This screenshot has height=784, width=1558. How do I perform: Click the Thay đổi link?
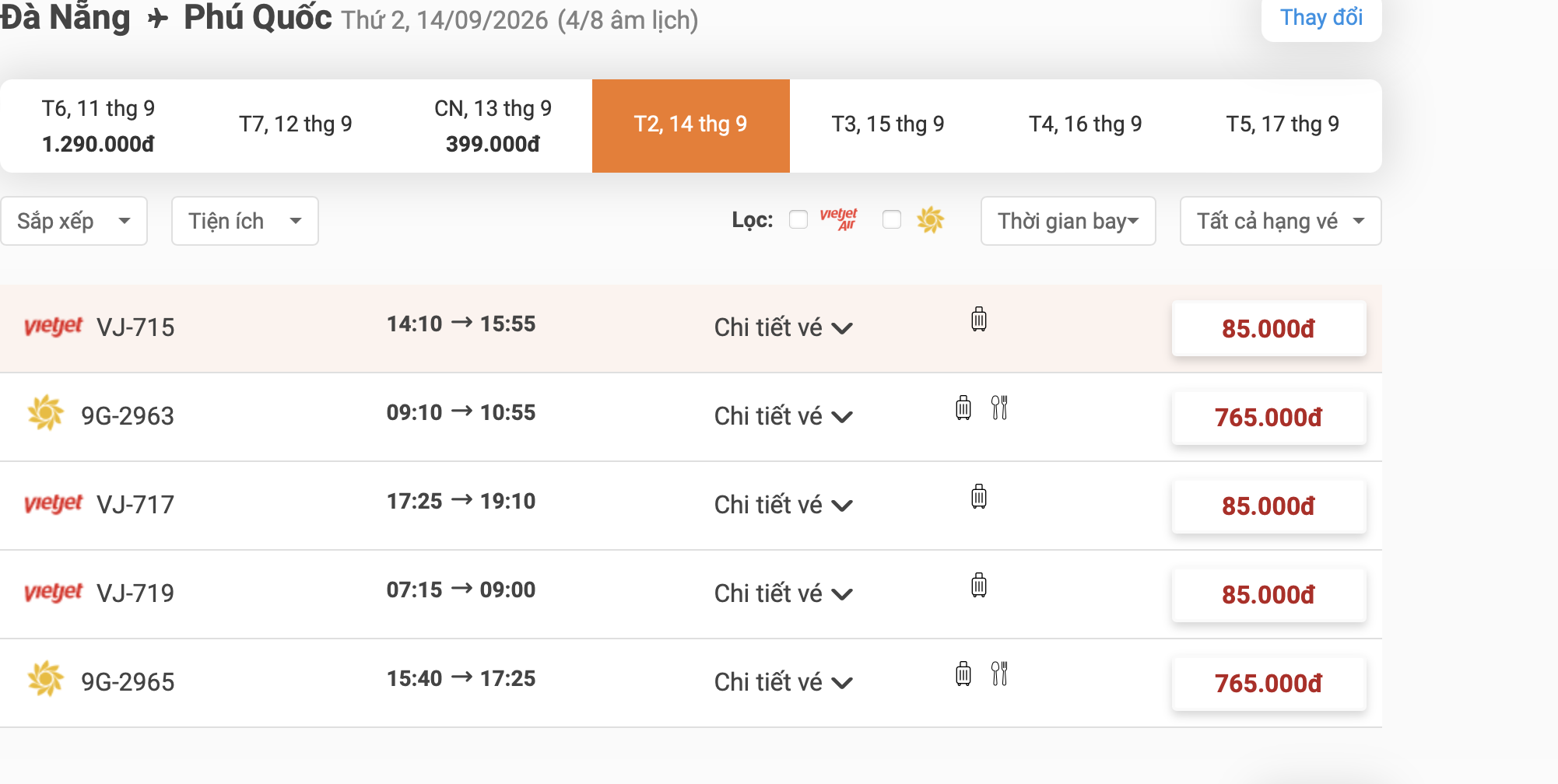(1321, 17)
